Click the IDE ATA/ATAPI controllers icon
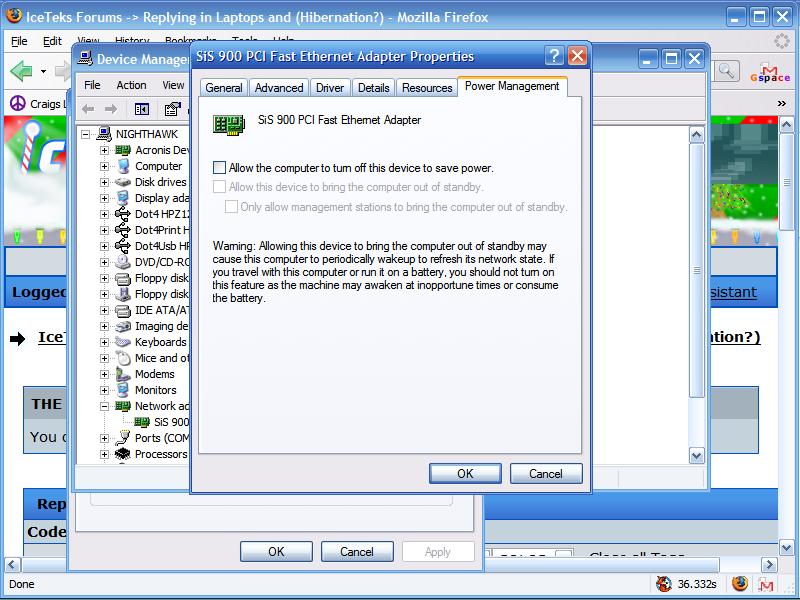This screenshot has width=800, height=600. click(x=123, y=310)
